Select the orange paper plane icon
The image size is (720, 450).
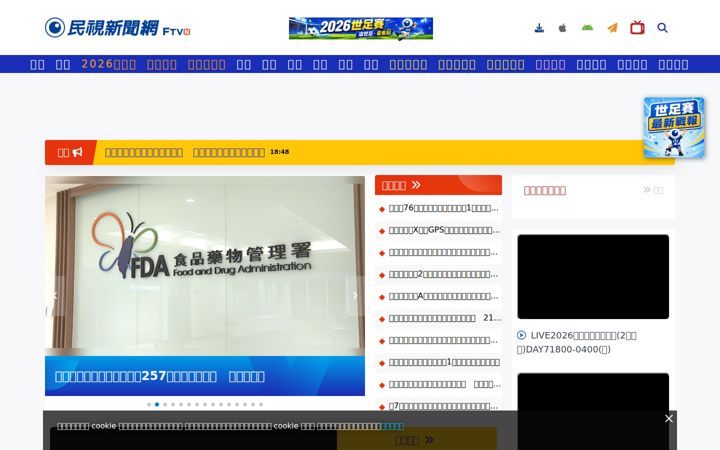click(x=612, y=28)
